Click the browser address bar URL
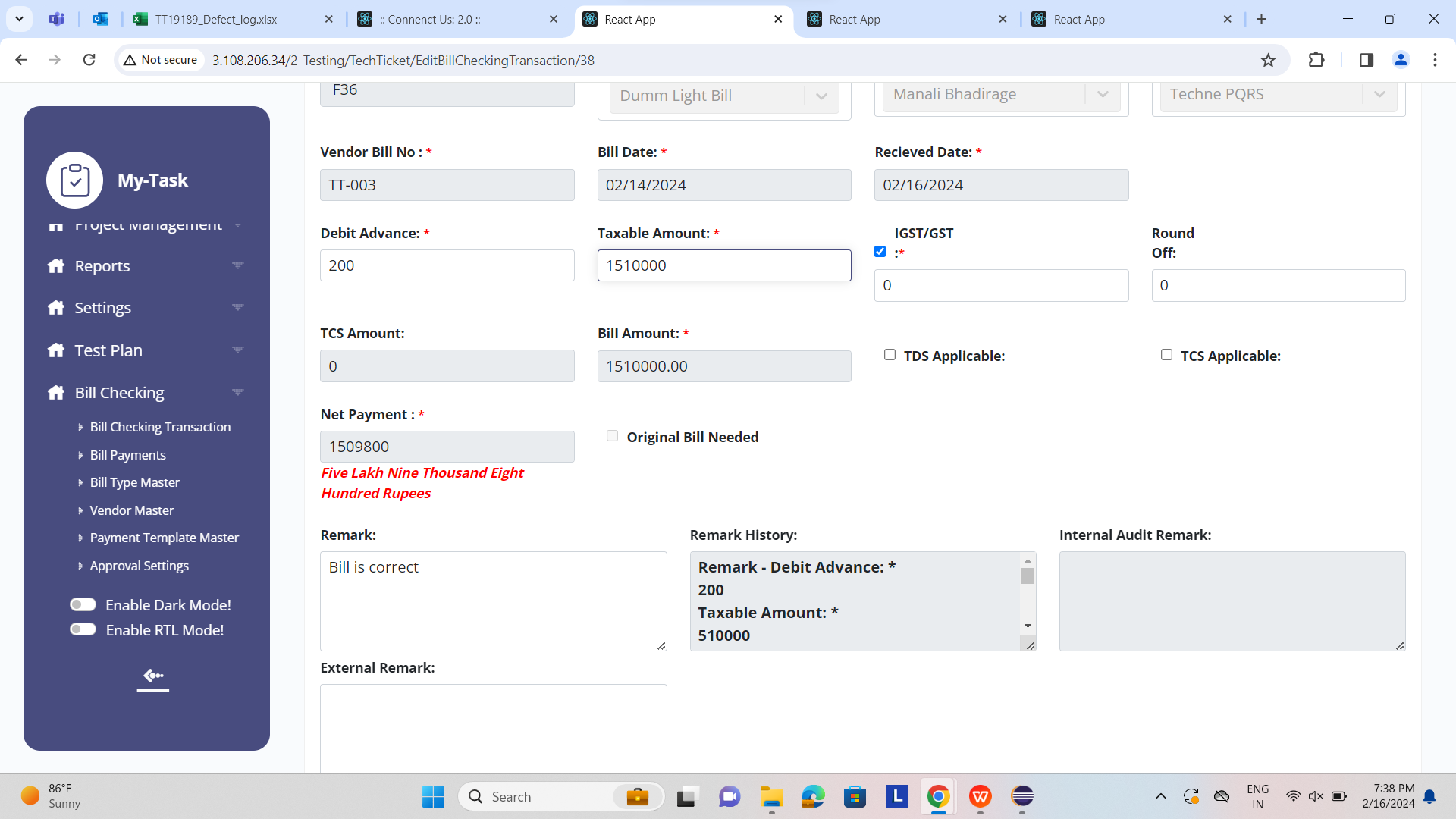 pyautogui.click(x=403, y=60)
